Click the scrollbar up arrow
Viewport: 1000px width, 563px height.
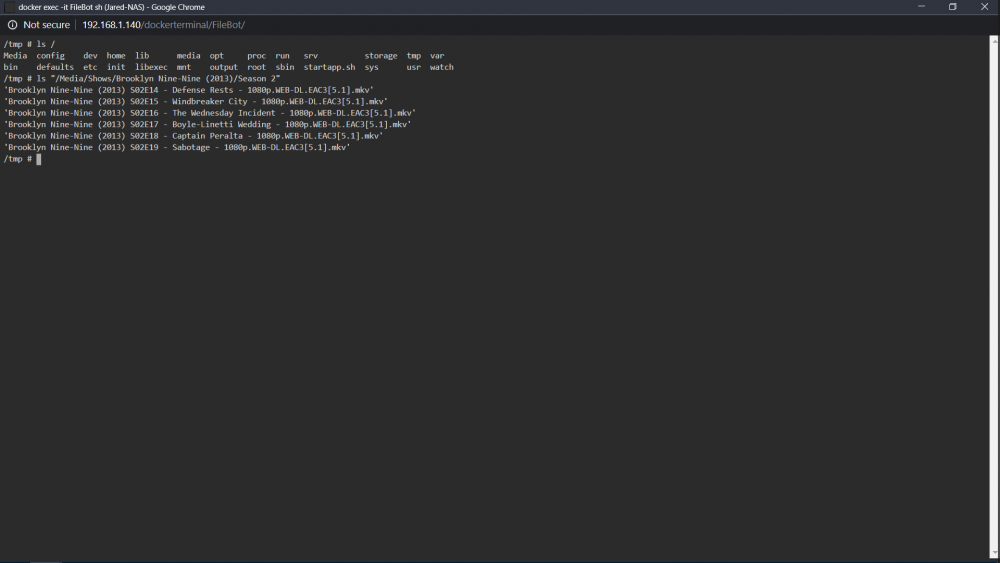point(994,40)
